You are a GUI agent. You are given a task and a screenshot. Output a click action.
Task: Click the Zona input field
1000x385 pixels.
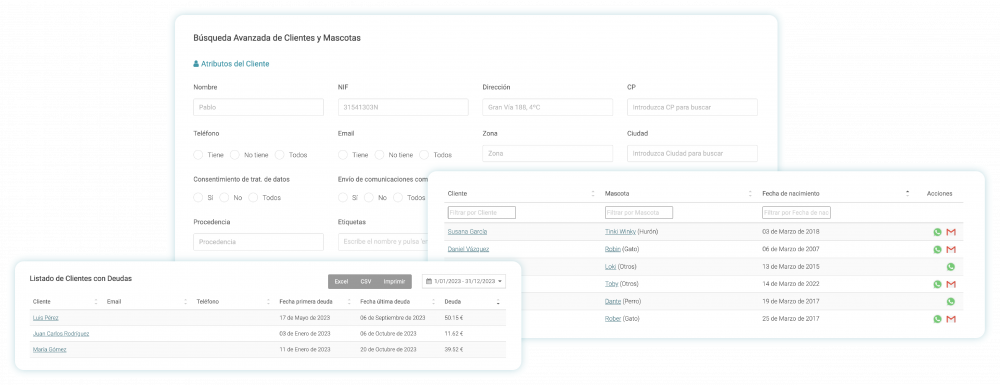(x=548, y=154)
